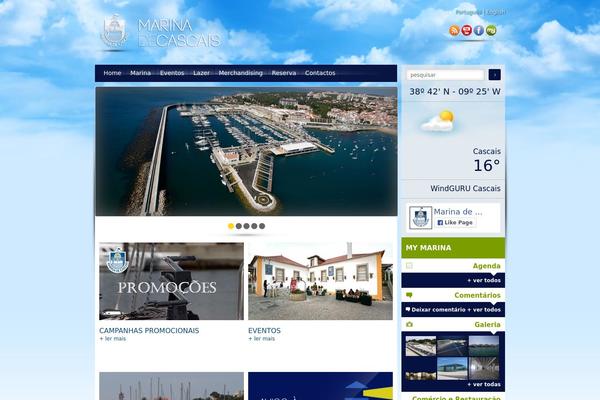Switch language to English
This screenshot has height=400, width=600.
pyautogui.click(x=496, y=12)
